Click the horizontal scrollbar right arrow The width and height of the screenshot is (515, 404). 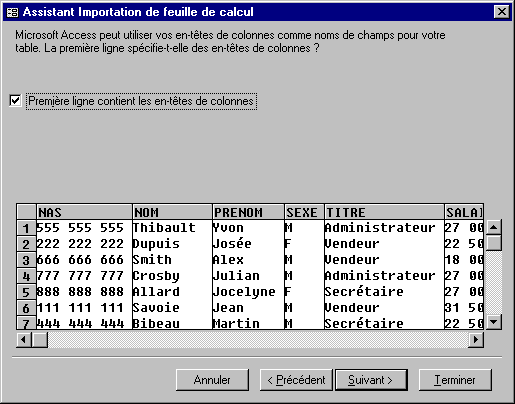point(476,340)
